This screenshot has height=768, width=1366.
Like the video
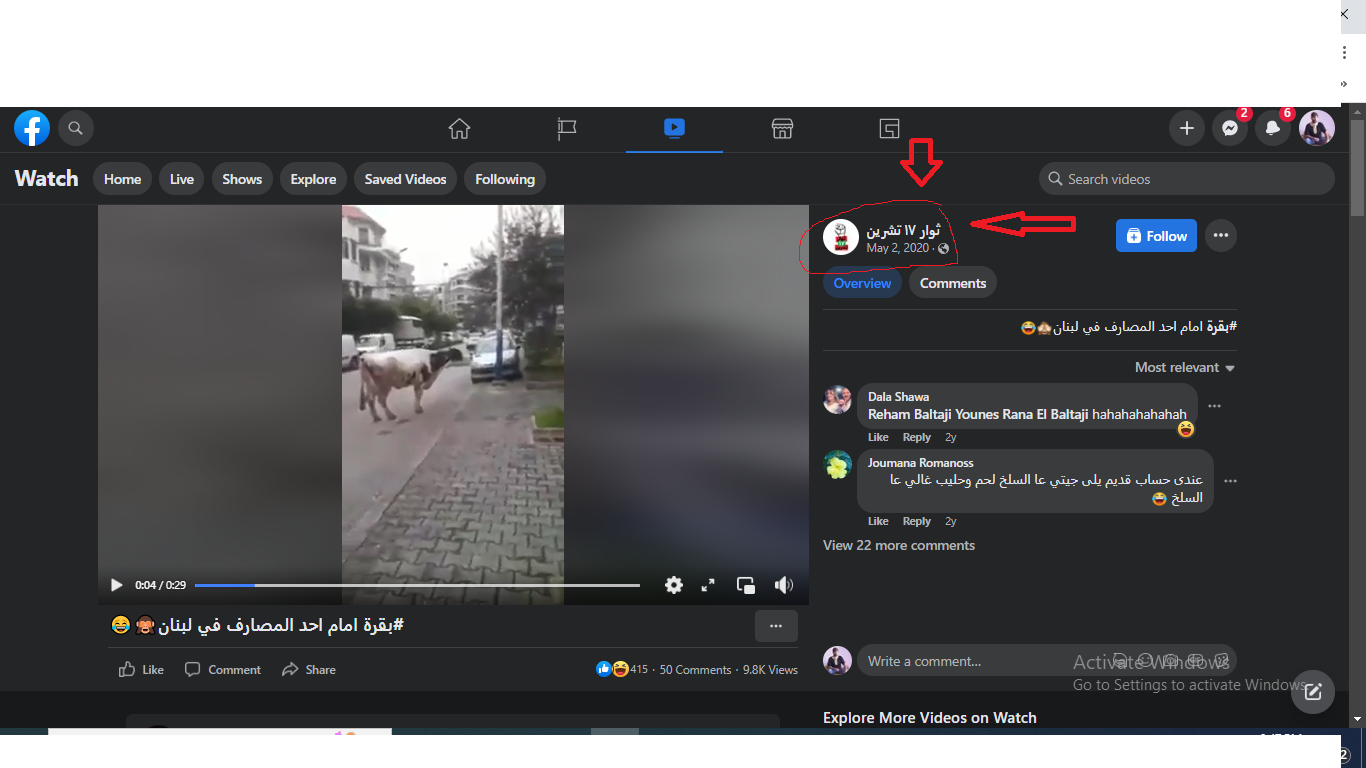(x=141, y=669)
